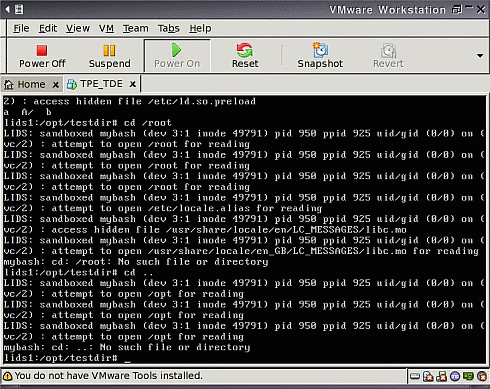Click the greyed Revert icon
Screen dimensions: 490x389
(388, 51)
